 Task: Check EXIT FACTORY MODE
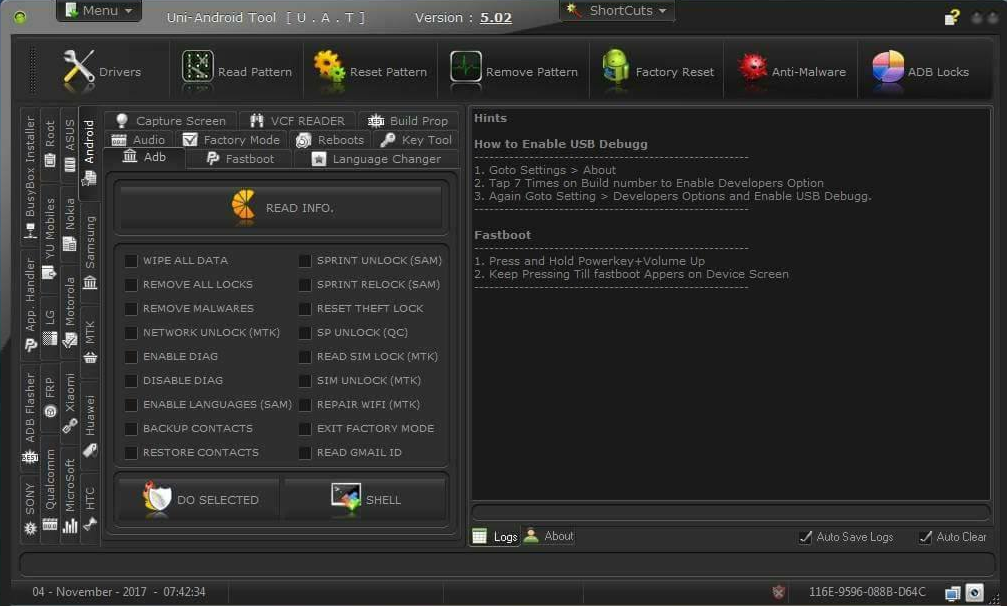(x=305, y=429)
